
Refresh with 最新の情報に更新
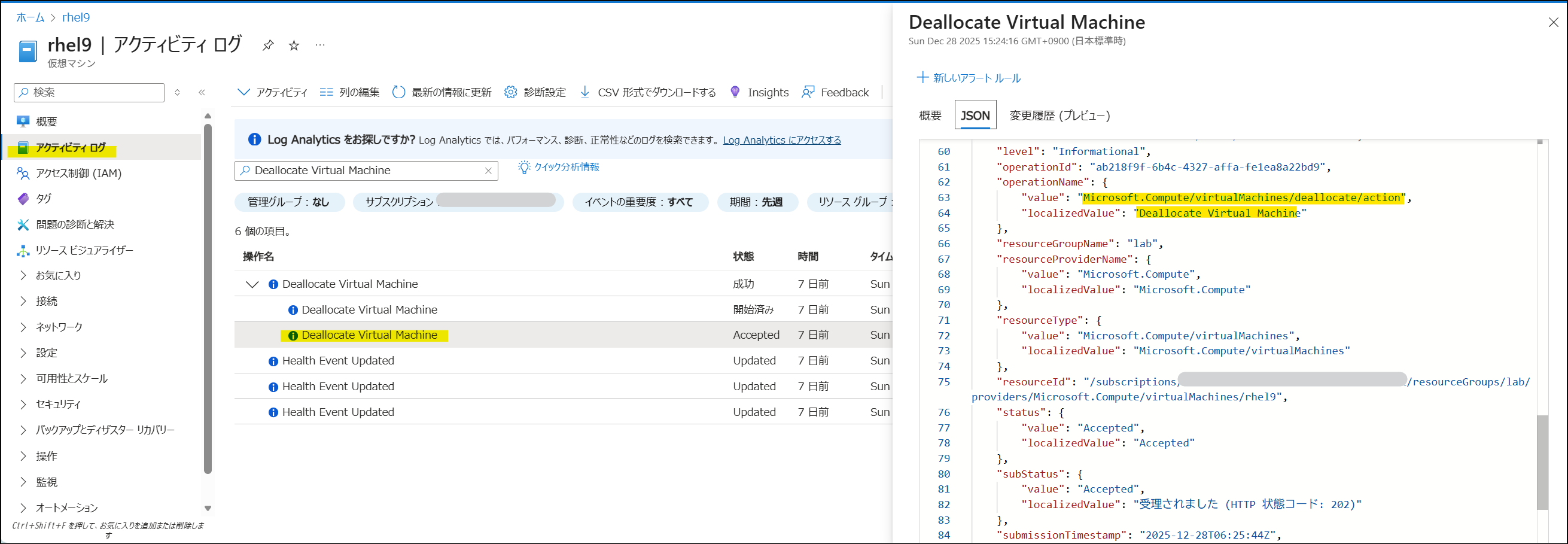(442, 93)
